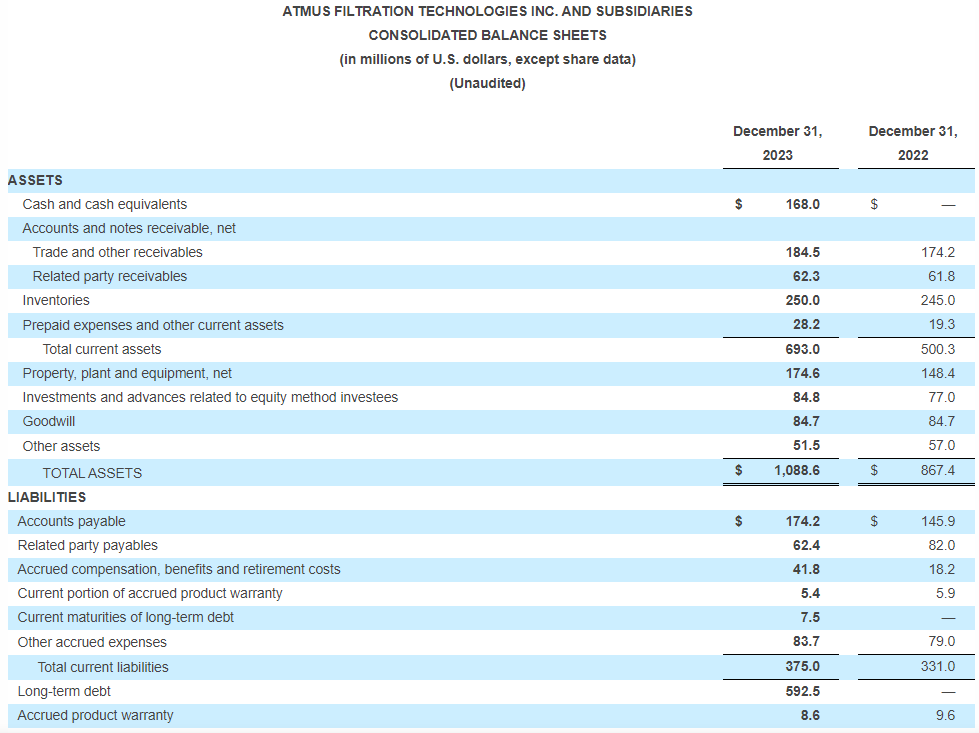Viewport: 979px width, 733px height.
Task: Select the value 7.5
Action: 810,617
